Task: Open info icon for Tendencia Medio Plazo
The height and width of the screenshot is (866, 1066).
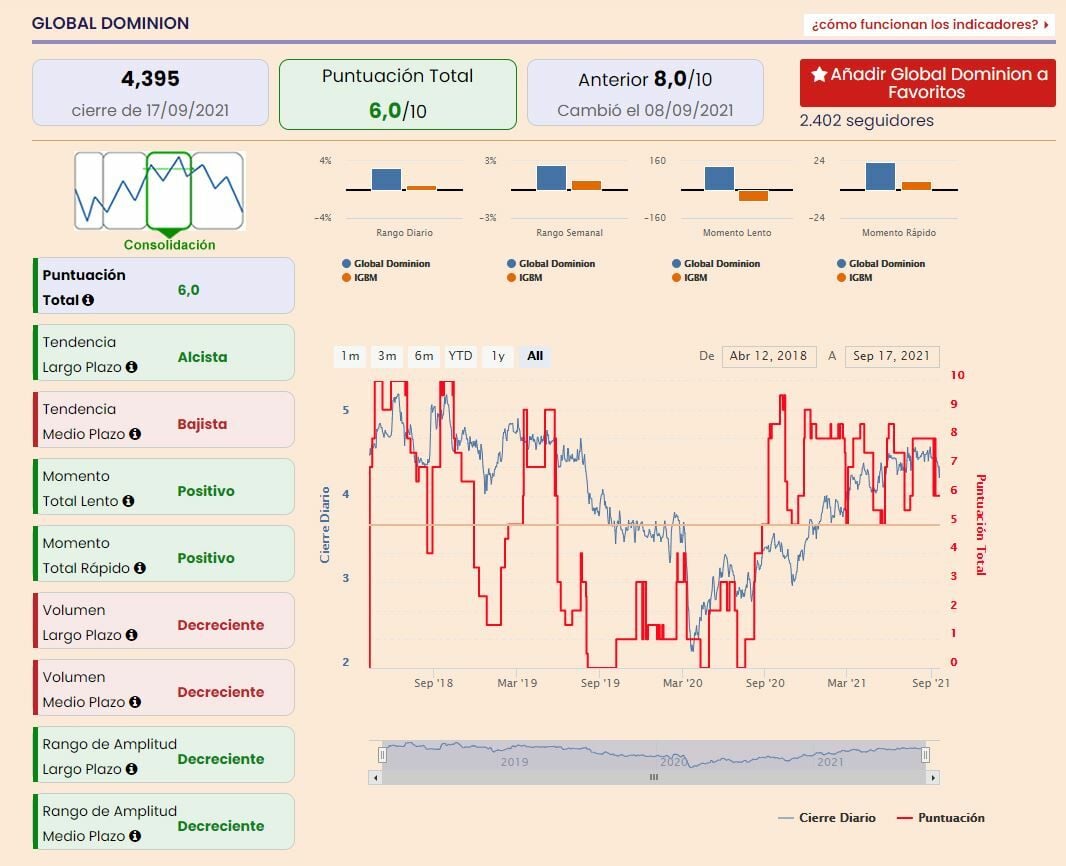Action: tap(135, 434)
